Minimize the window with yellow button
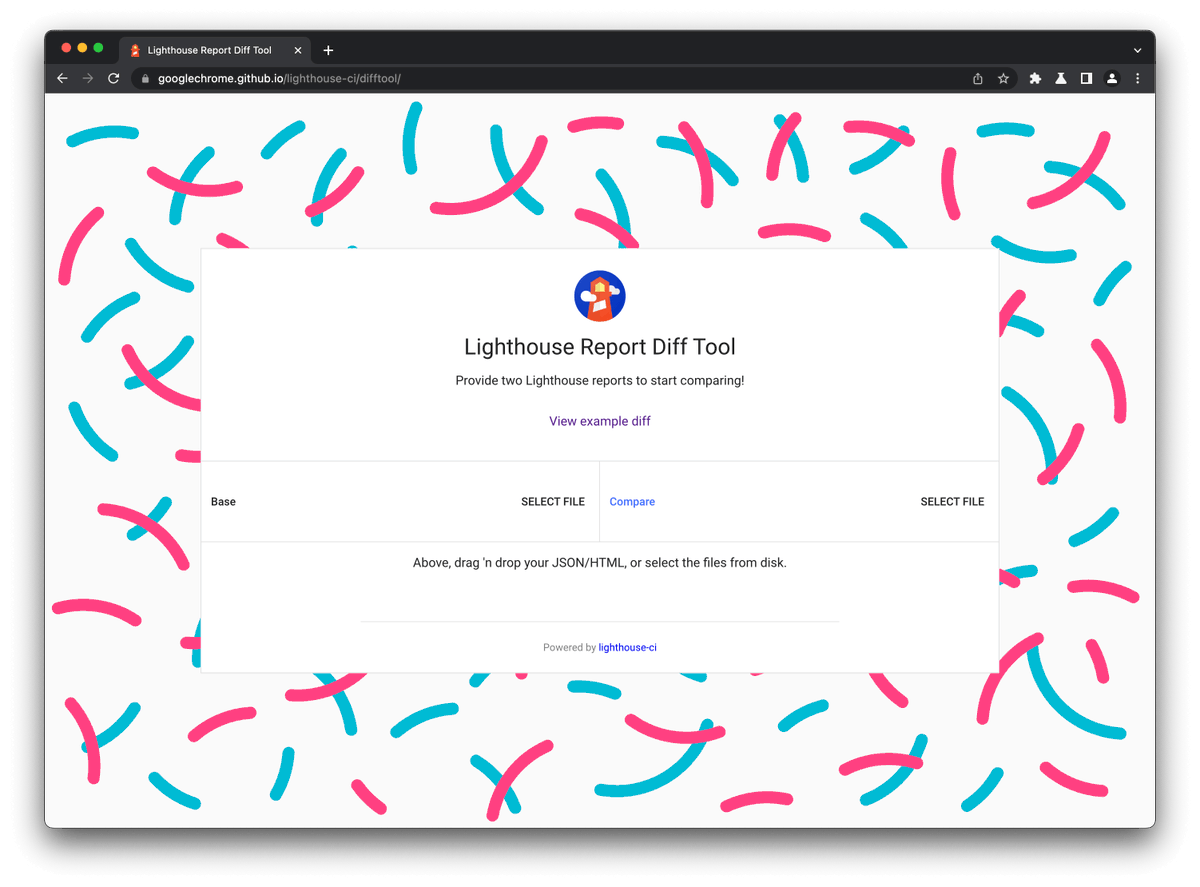Image resolution: width=1200 pixels, height=887 pixels. point(82,48)
